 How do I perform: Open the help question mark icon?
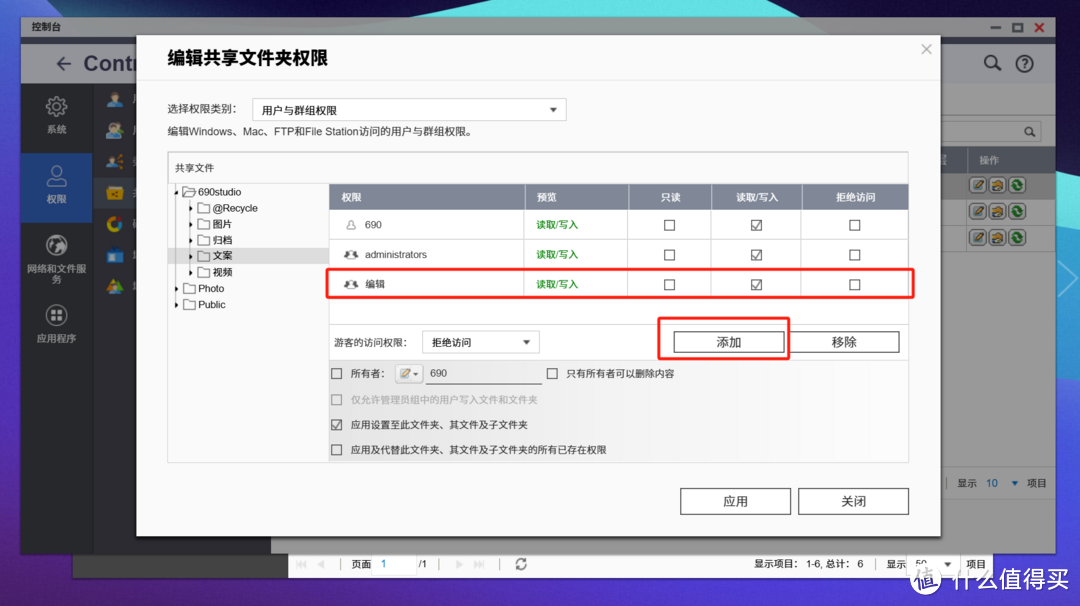pyautogui.click(x=1024, y=62)
